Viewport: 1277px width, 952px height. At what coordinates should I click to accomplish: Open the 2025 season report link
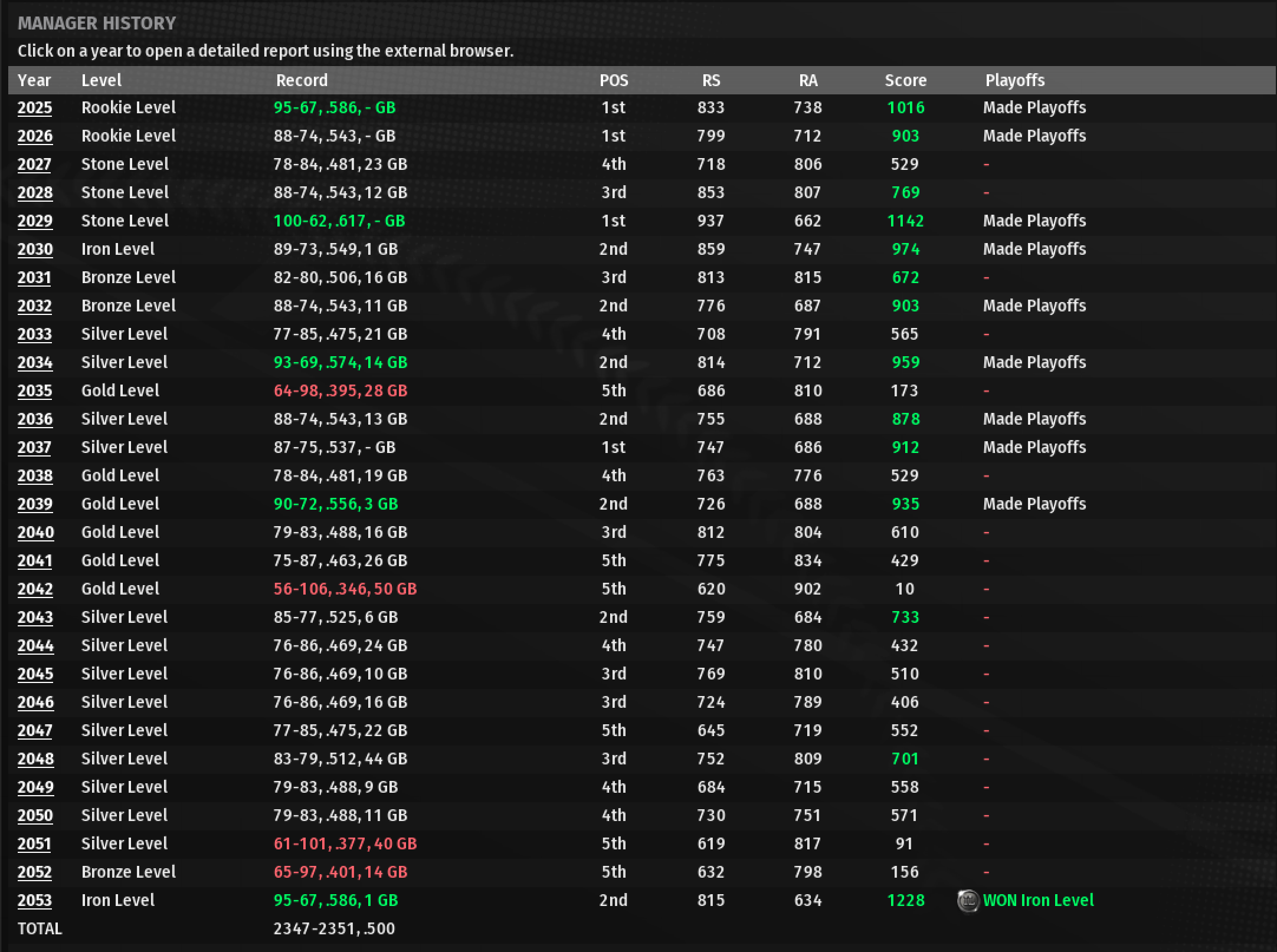point(35,108)
